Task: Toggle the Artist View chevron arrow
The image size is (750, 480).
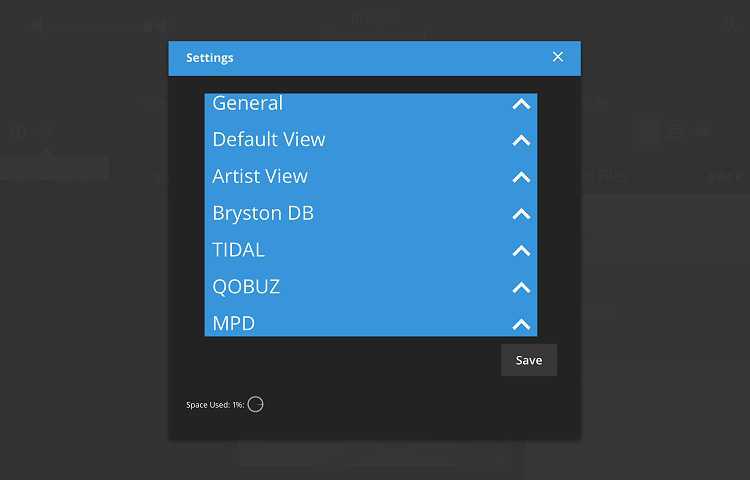Action: (520, 177)
